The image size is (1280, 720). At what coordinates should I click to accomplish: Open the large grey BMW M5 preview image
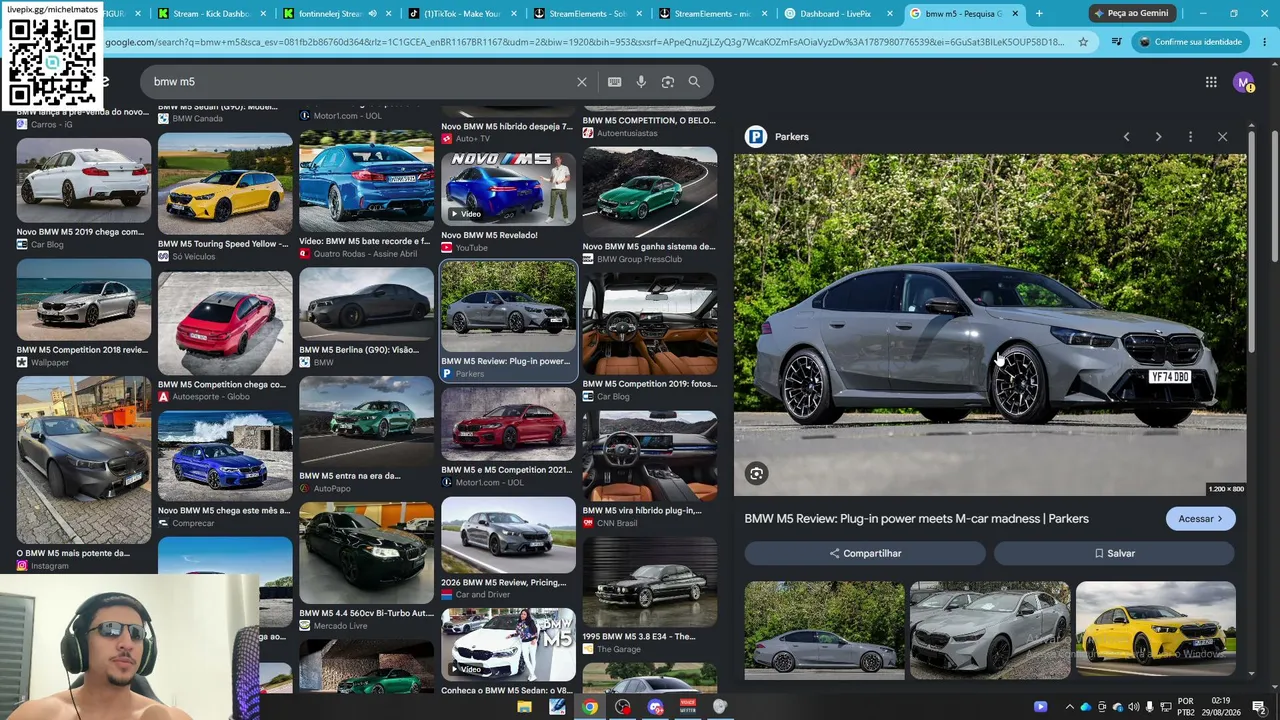(x=990, y=325)
